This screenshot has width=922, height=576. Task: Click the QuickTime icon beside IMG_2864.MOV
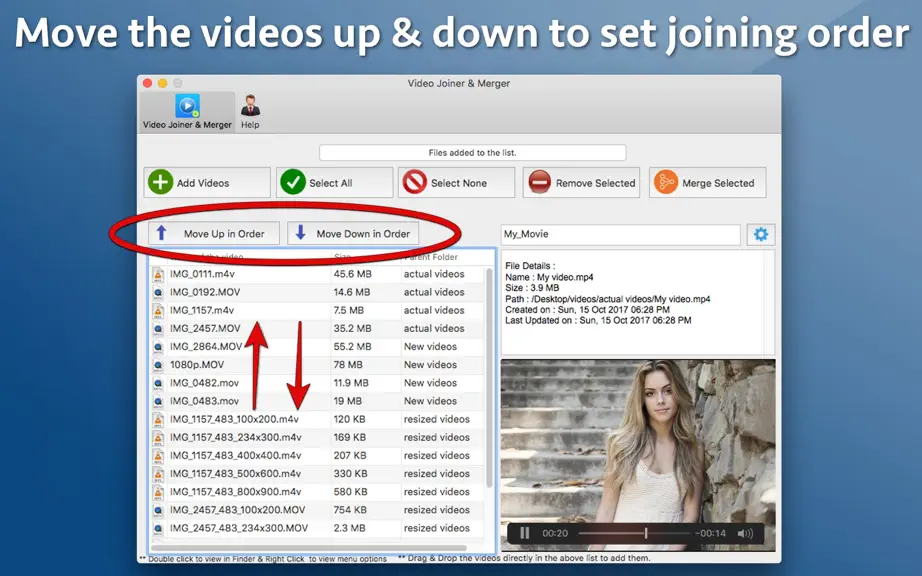point(158,347)
